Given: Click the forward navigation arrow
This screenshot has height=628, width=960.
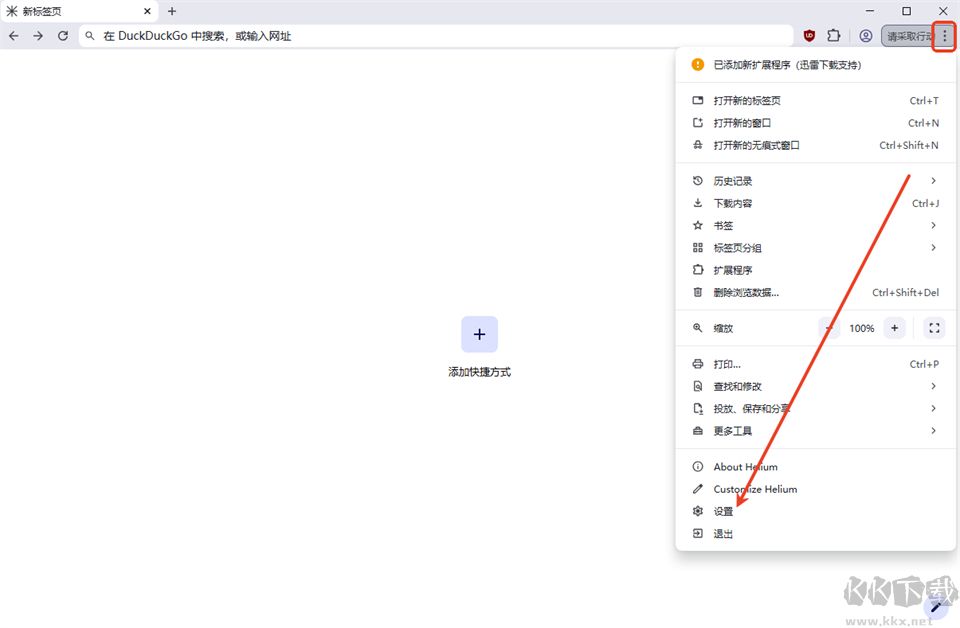Looking at the screenshot, I should click(38, 36).
